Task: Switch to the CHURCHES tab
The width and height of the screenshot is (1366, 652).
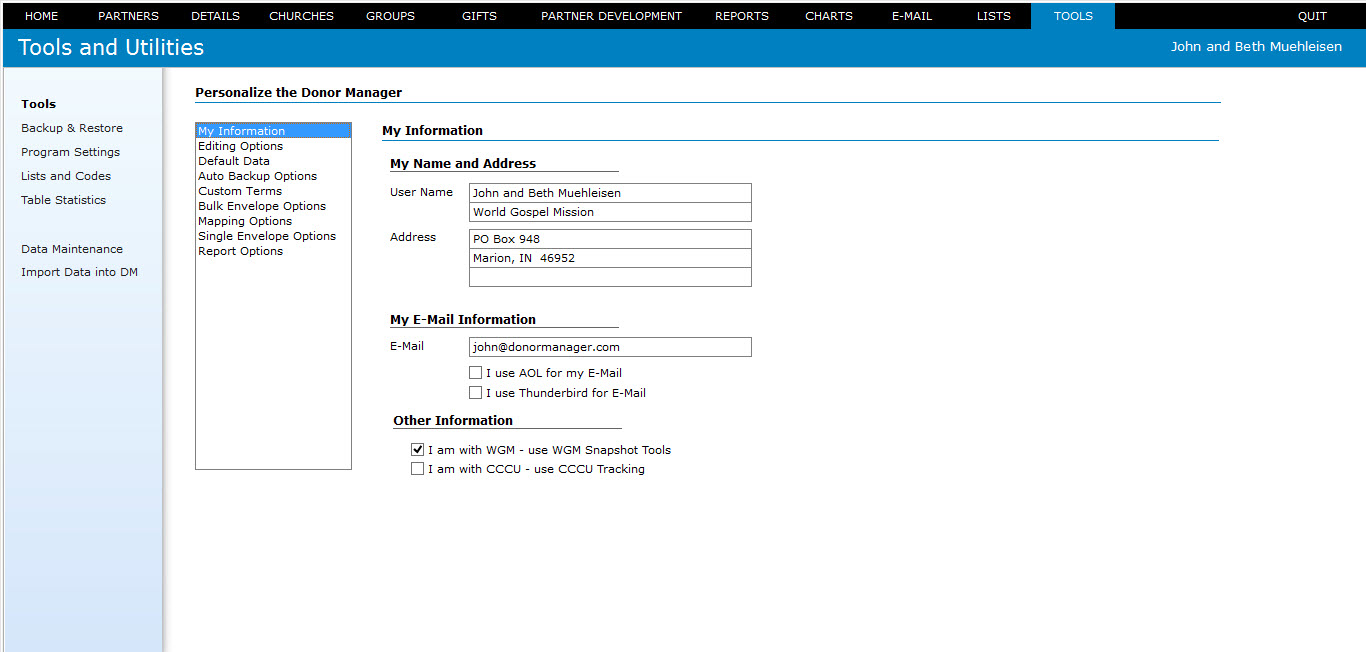Action: click(301, 16)
